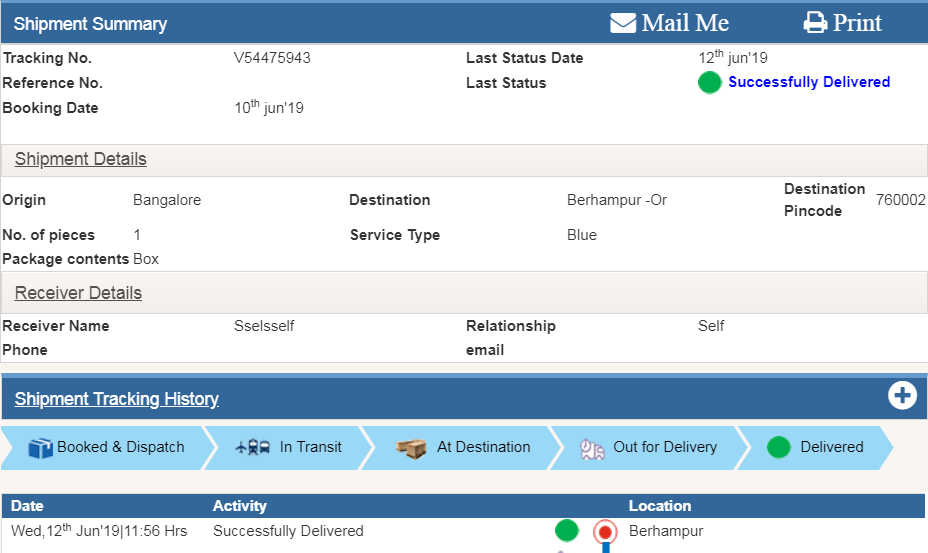Image resolution: width=928 pixels, height=553 pixels.
Task: Click the green Delivered stage circle
Action: (x=779, y=448)
